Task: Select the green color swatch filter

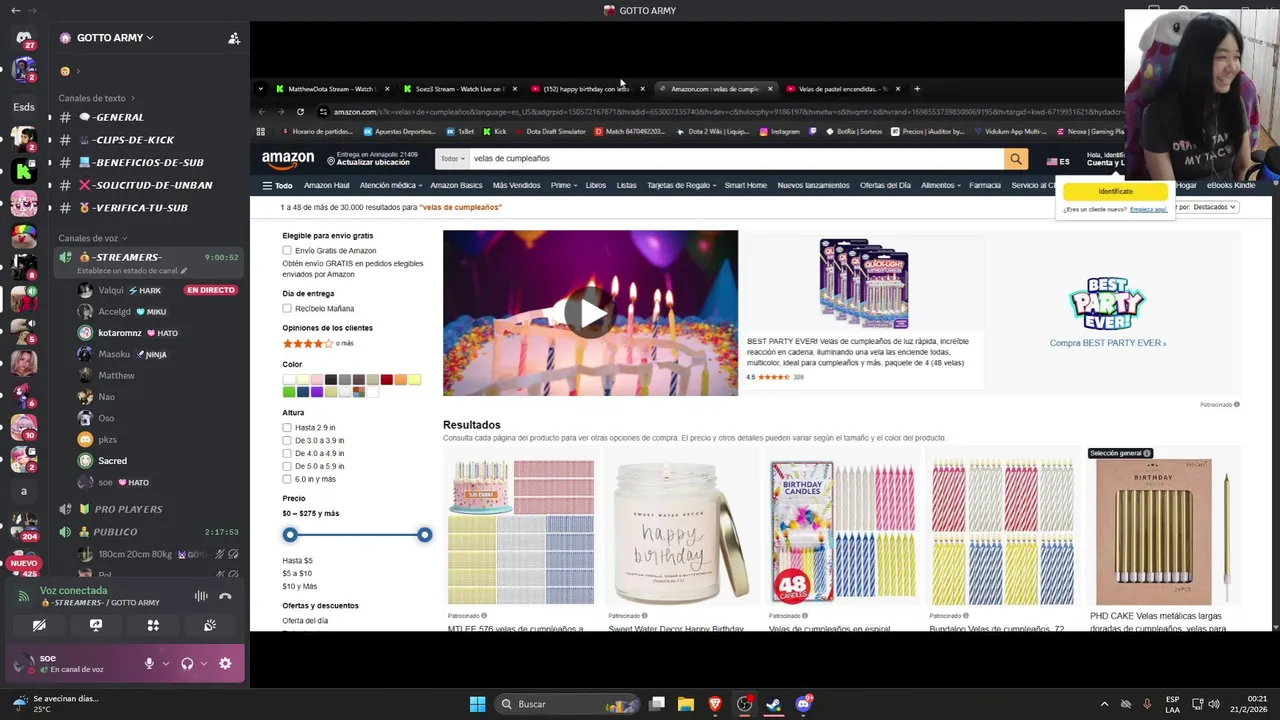Action: point(289,392)
